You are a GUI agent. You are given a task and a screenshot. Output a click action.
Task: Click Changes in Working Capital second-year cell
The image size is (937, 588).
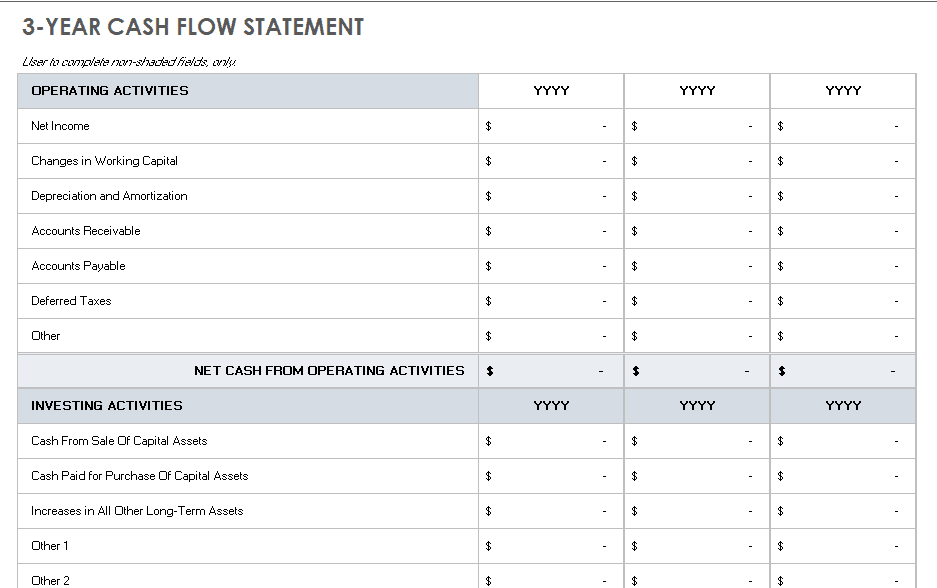coord(697,161)
